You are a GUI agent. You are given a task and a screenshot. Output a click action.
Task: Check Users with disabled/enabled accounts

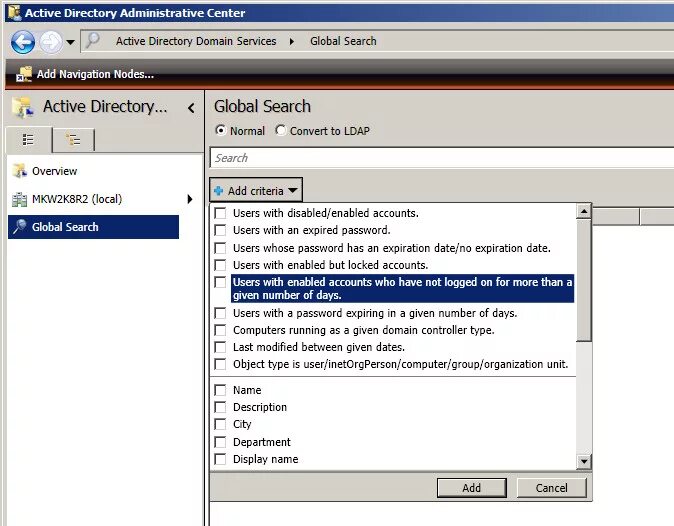tap(220, 213)
